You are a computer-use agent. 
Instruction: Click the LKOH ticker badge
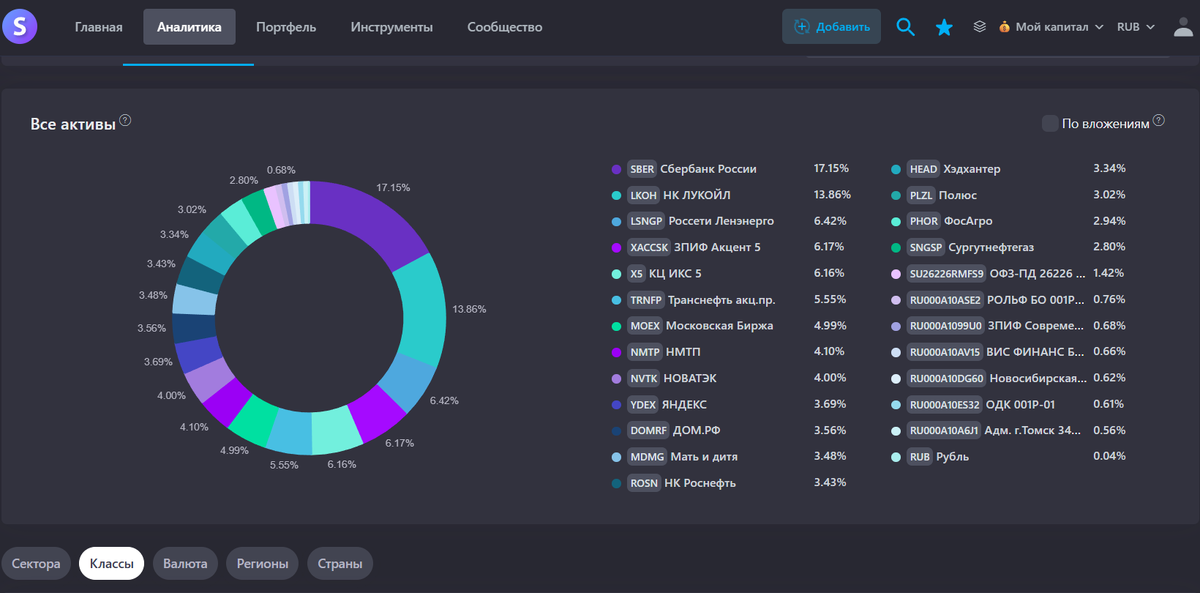pos(643,195)
